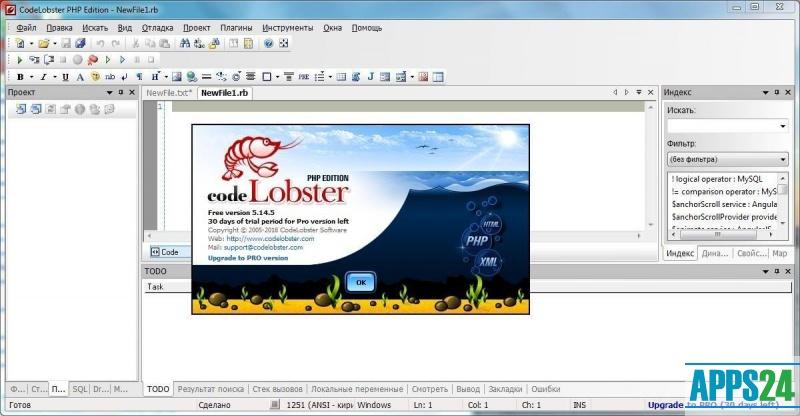Open the Инструменты menu
The height and width of the screenshot is (416, 800).
[288, 28]
